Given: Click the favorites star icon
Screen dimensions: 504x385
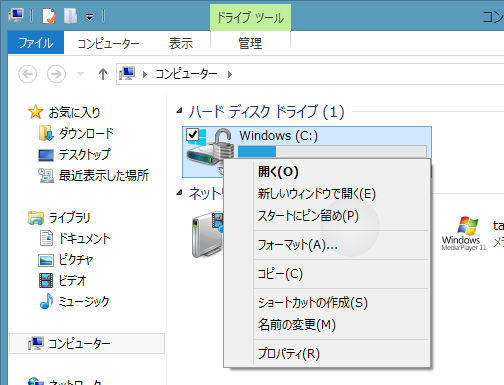Looking at the screenshot, I should (x=36, y=112).
